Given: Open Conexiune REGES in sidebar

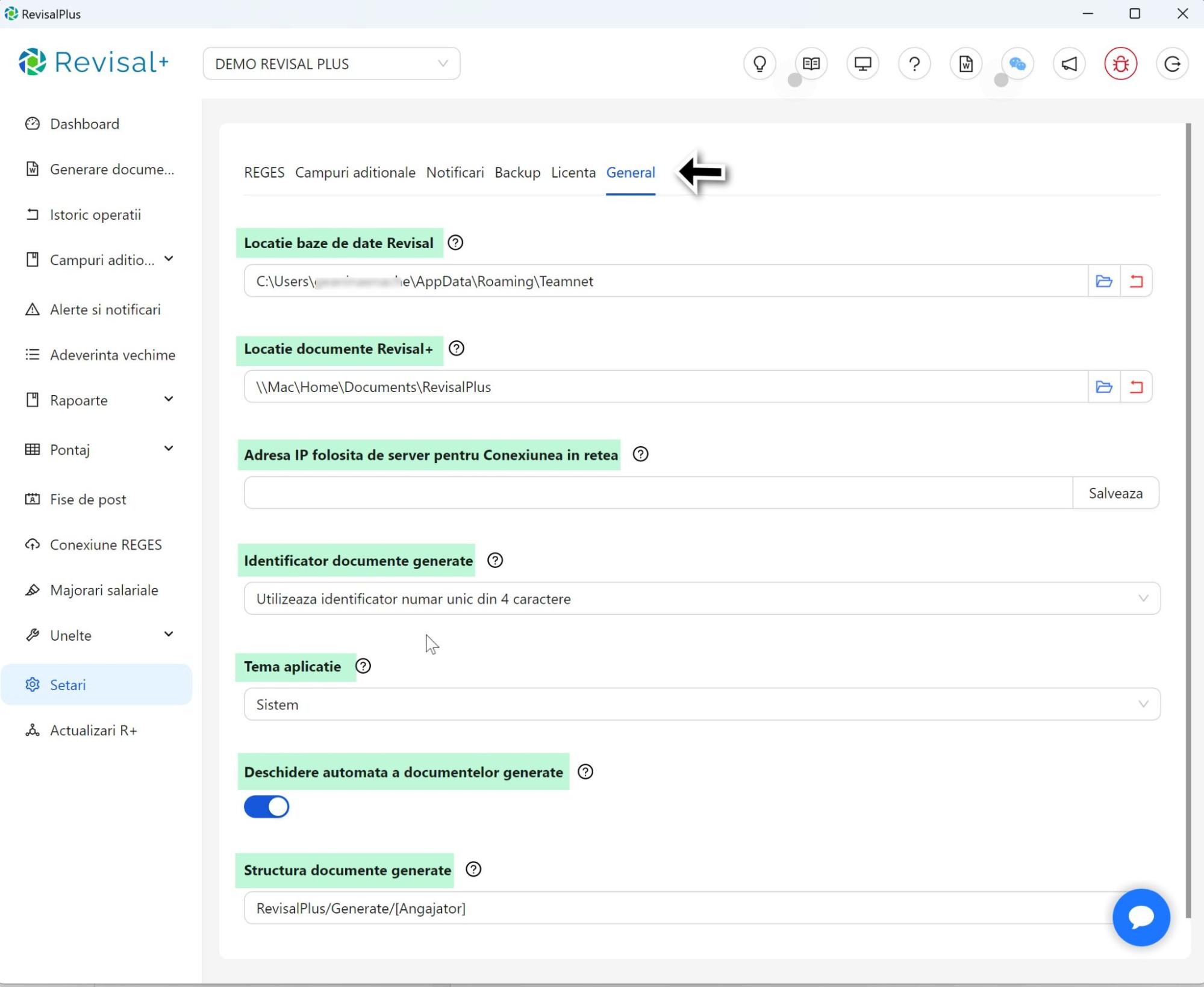Looking at the screenshot, I should click(105, 545).
